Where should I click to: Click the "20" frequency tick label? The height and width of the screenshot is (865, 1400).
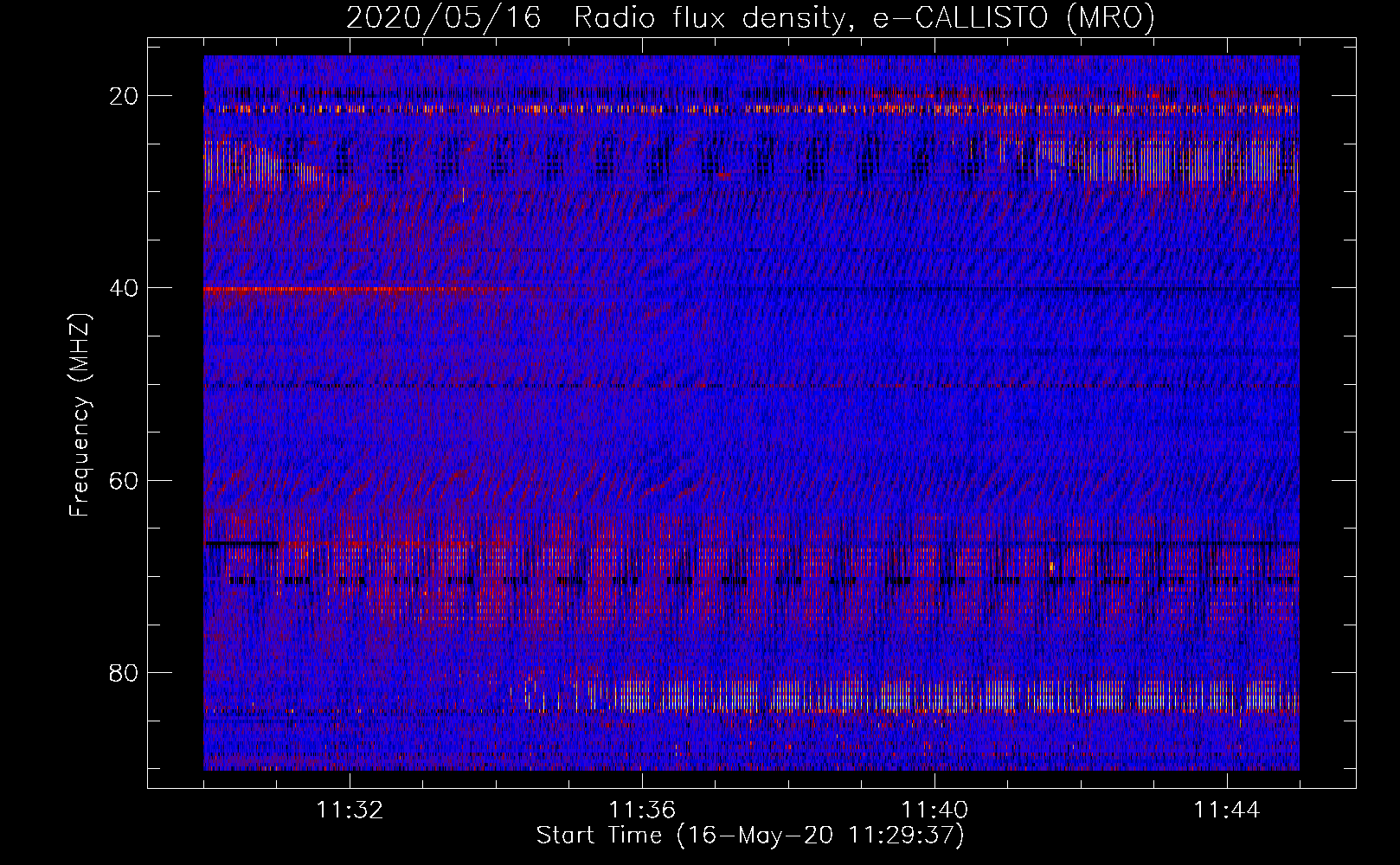(125, 96)
